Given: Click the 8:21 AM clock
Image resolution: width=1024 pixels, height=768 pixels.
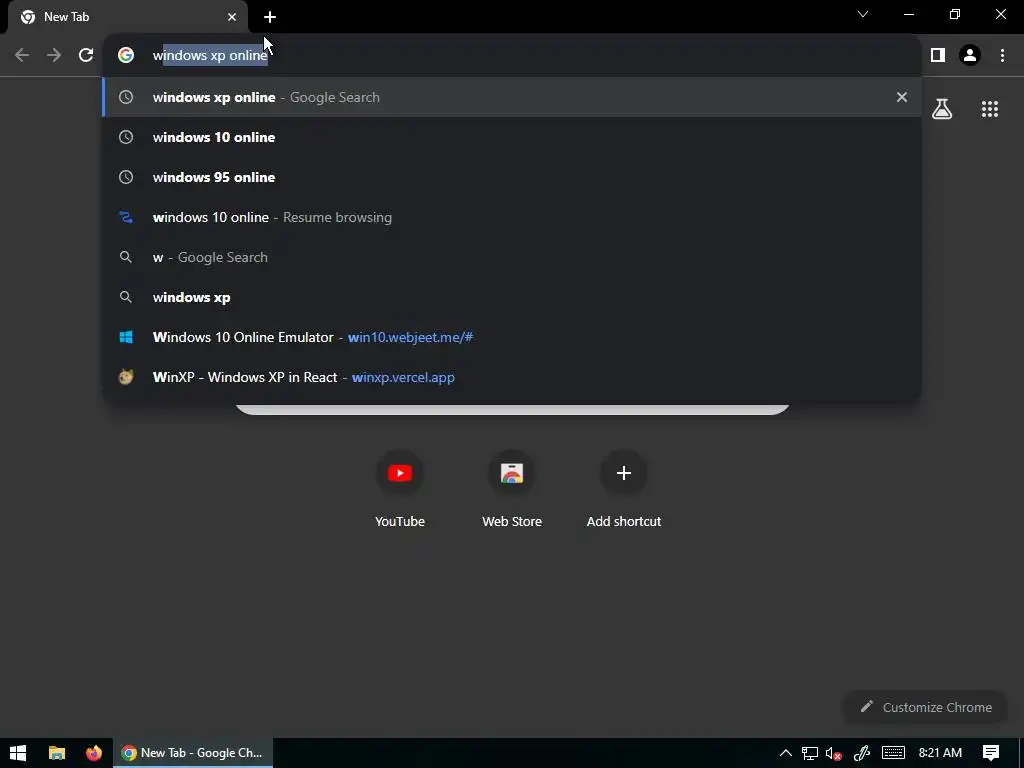Looking at the screenshot, I should click(940, 753).
